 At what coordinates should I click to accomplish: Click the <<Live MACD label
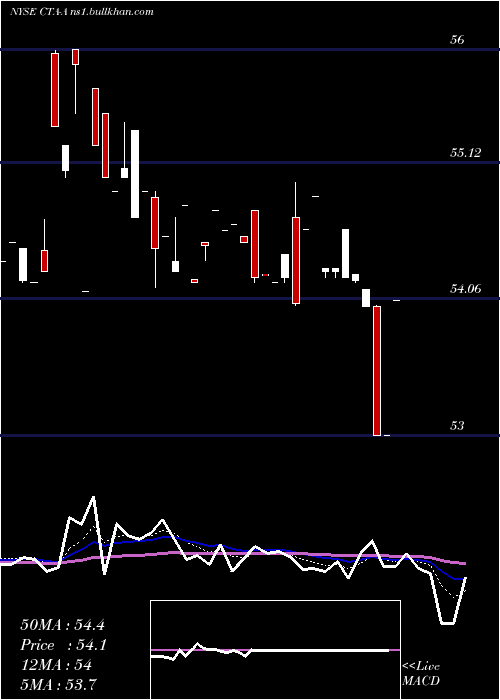(x=421, y=674)
